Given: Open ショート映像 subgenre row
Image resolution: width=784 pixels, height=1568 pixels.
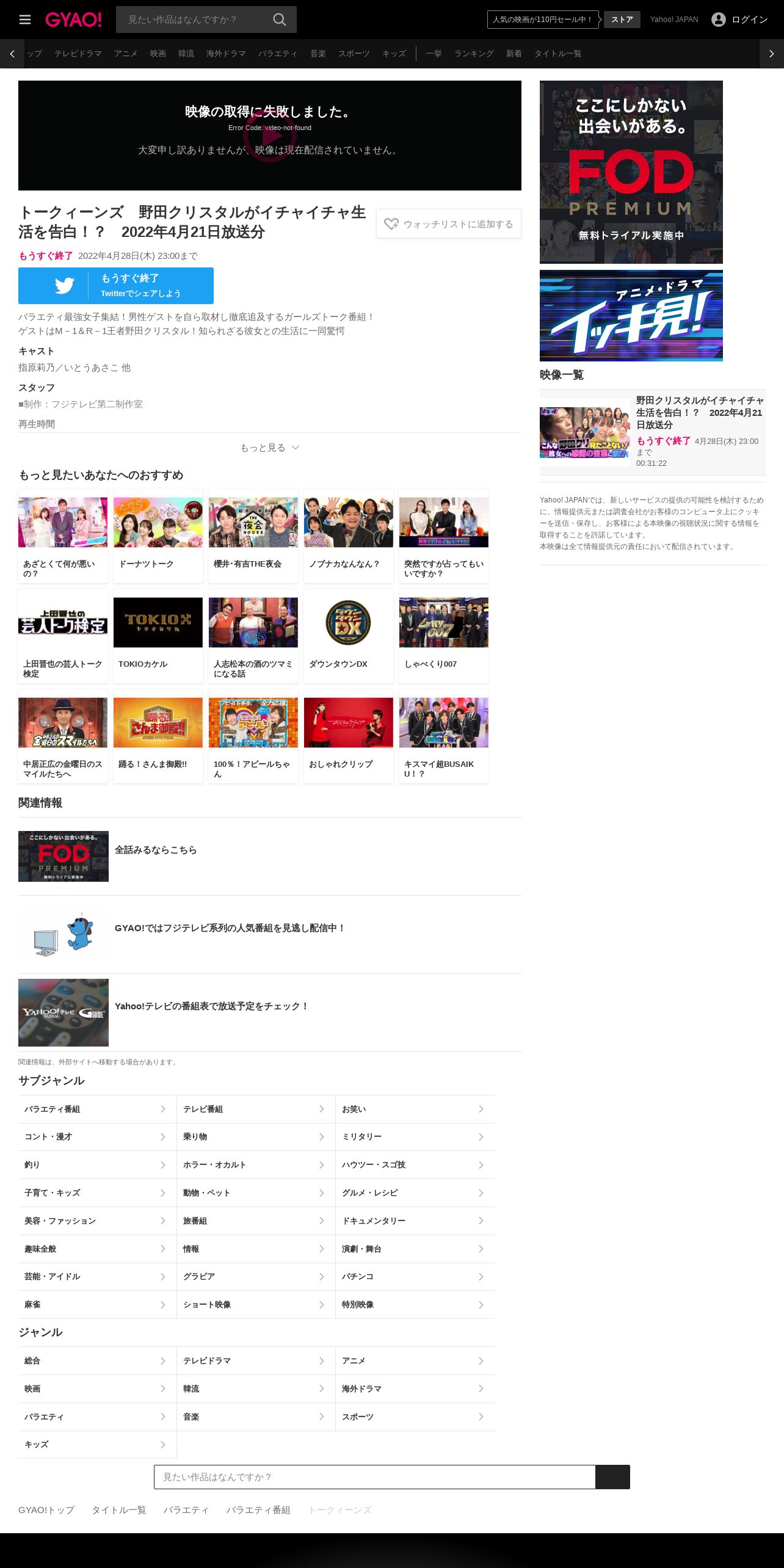Looking at the screenshot, I should (256, 1305).
